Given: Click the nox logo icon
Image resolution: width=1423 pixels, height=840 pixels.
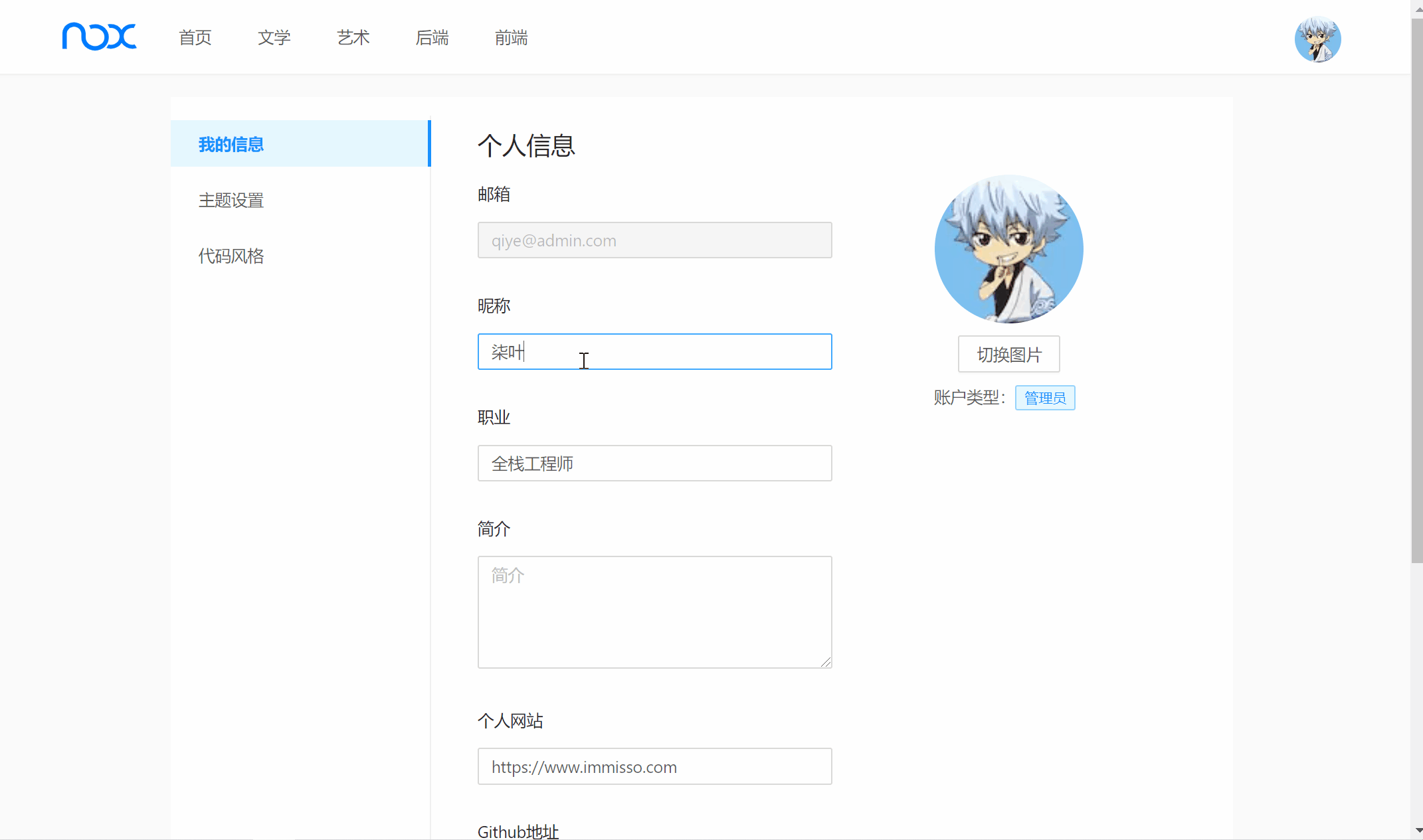Looking at the screenshot, I should tap(99, 37).
